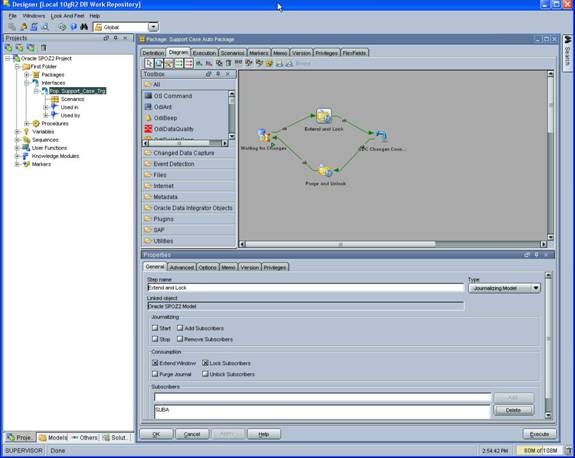The height and width of the screenshot is (458, 575).
Task: Click the Properties panel vertical scrollbar
Action: (x=548, y=345)
